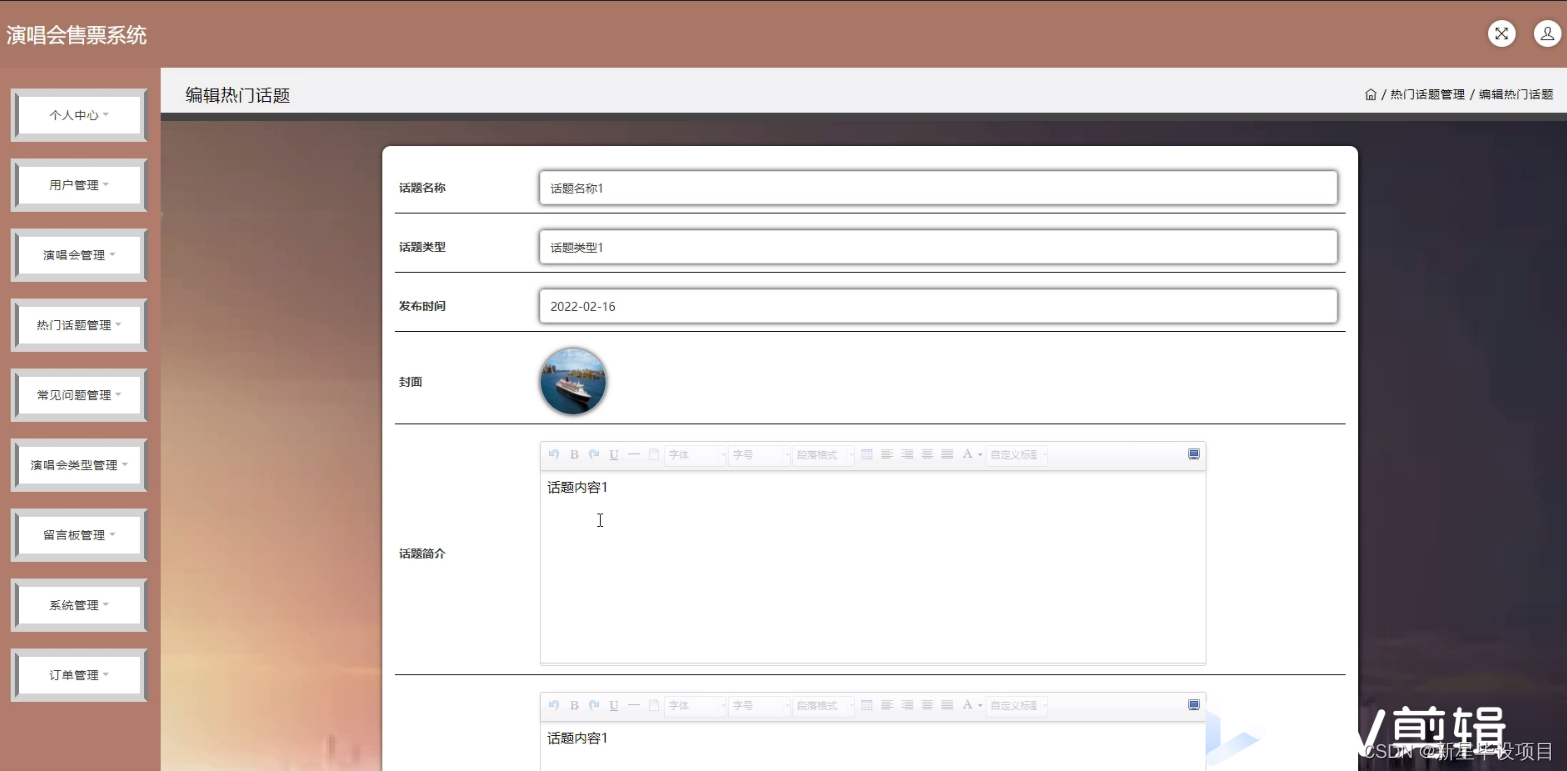1567x771 pixels.
Task: Align text right in 话题简介 editor
Action: pos(907,454)
